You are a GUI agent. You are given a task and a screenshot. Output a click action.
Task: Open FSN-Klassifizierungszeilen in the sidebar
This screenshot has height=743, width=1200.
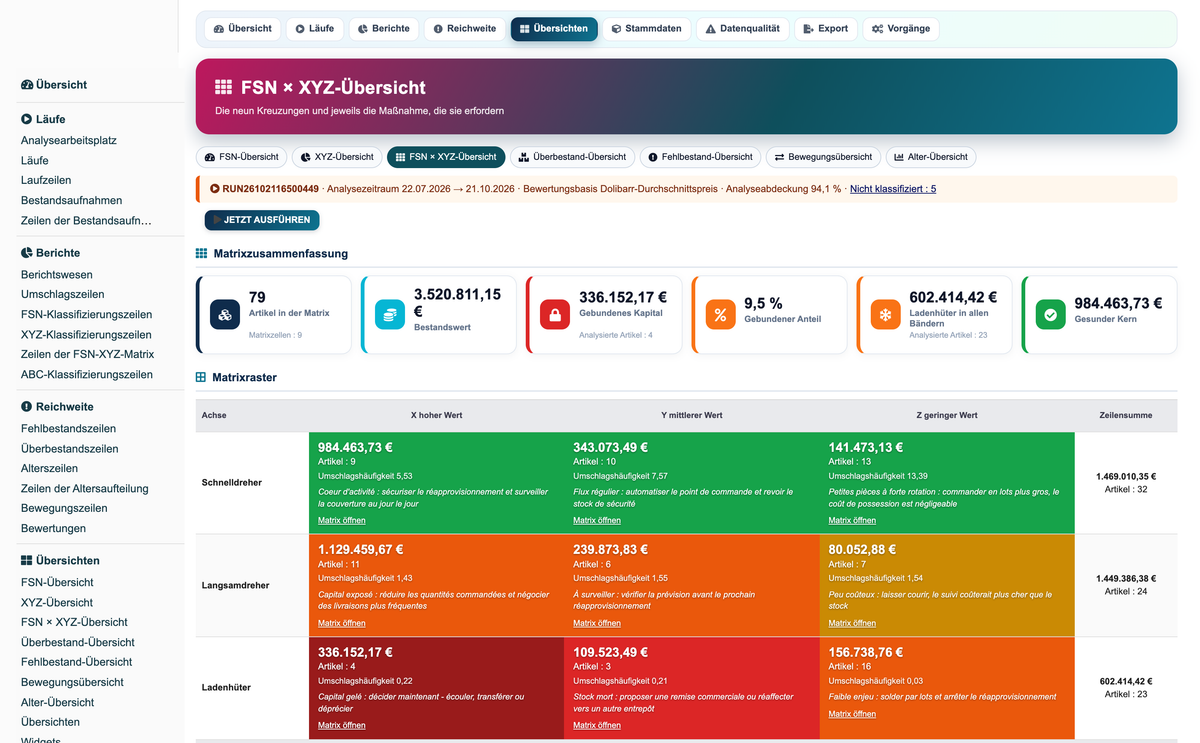point(87,315)
